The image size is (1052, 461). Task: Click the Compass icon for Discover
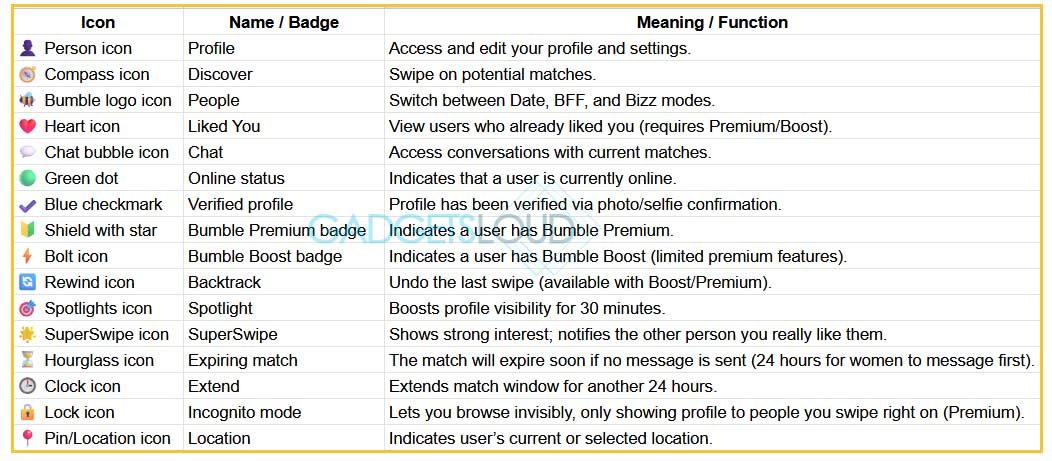click(28, 74)
